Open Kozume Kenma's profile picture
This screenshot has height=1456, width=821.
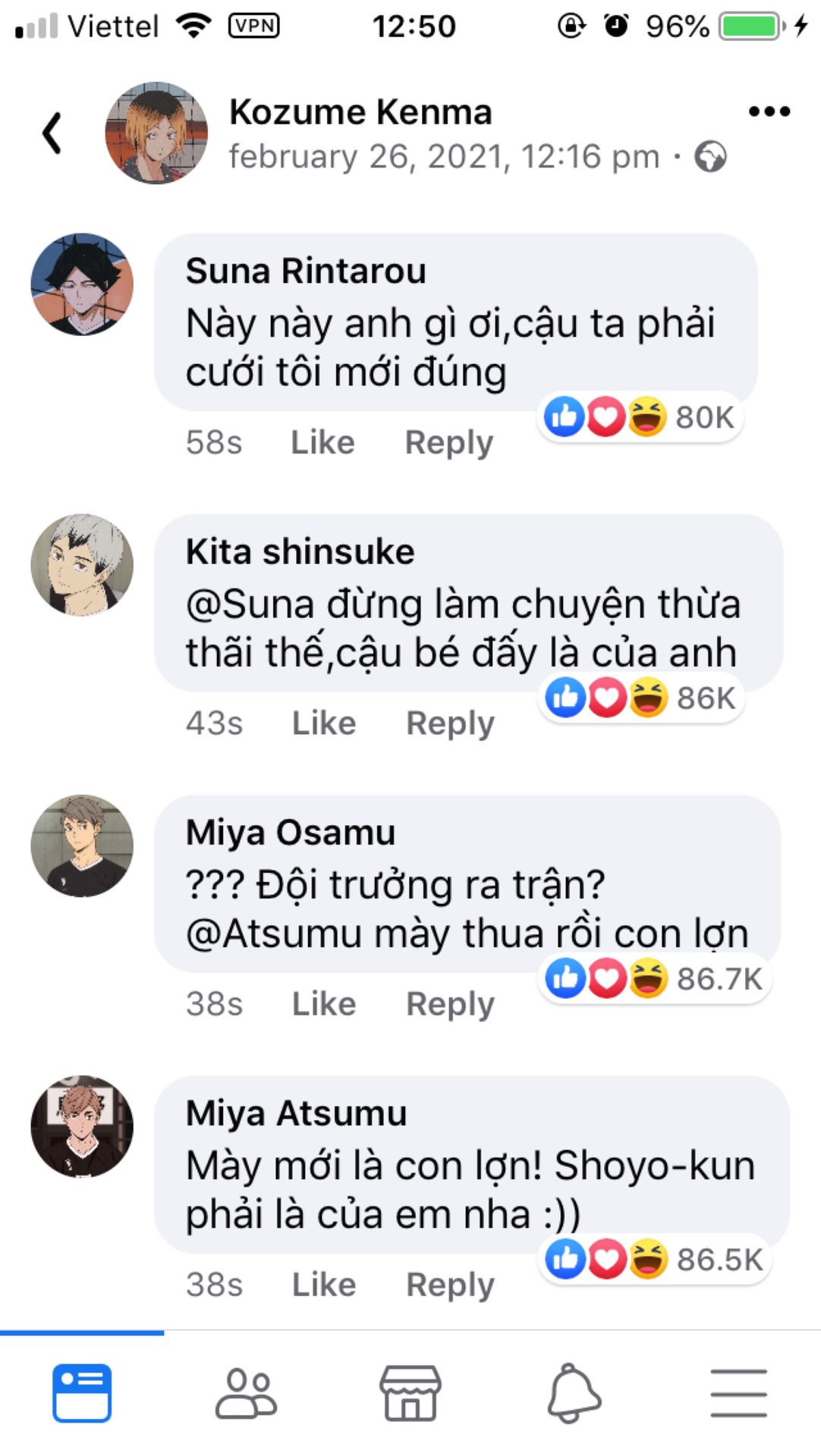[x=156, y=133]
